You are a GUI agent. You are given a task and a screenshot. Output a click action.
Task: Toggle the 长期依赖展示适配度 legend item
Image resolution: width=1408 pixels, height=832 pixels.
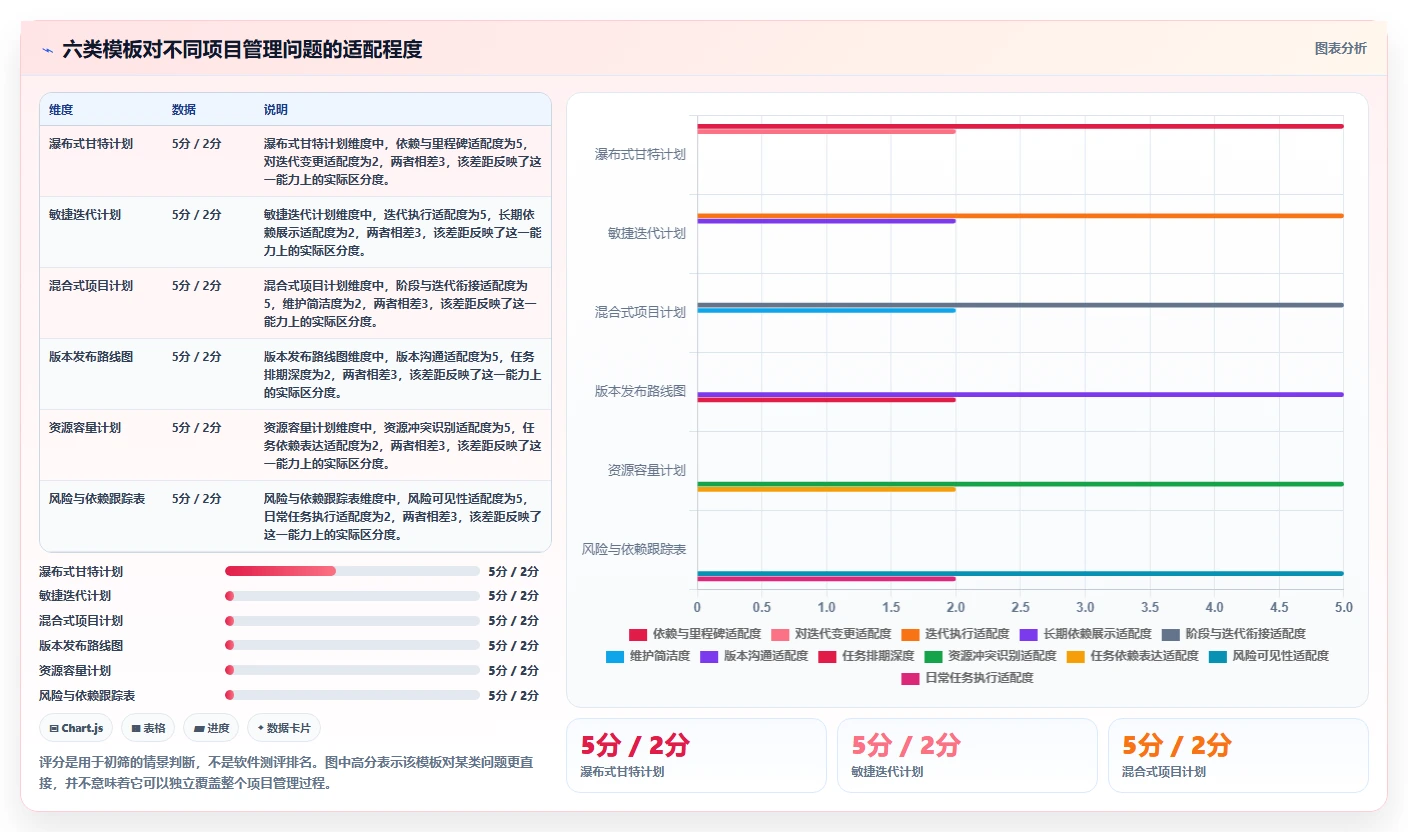(x=1084, y=634)
